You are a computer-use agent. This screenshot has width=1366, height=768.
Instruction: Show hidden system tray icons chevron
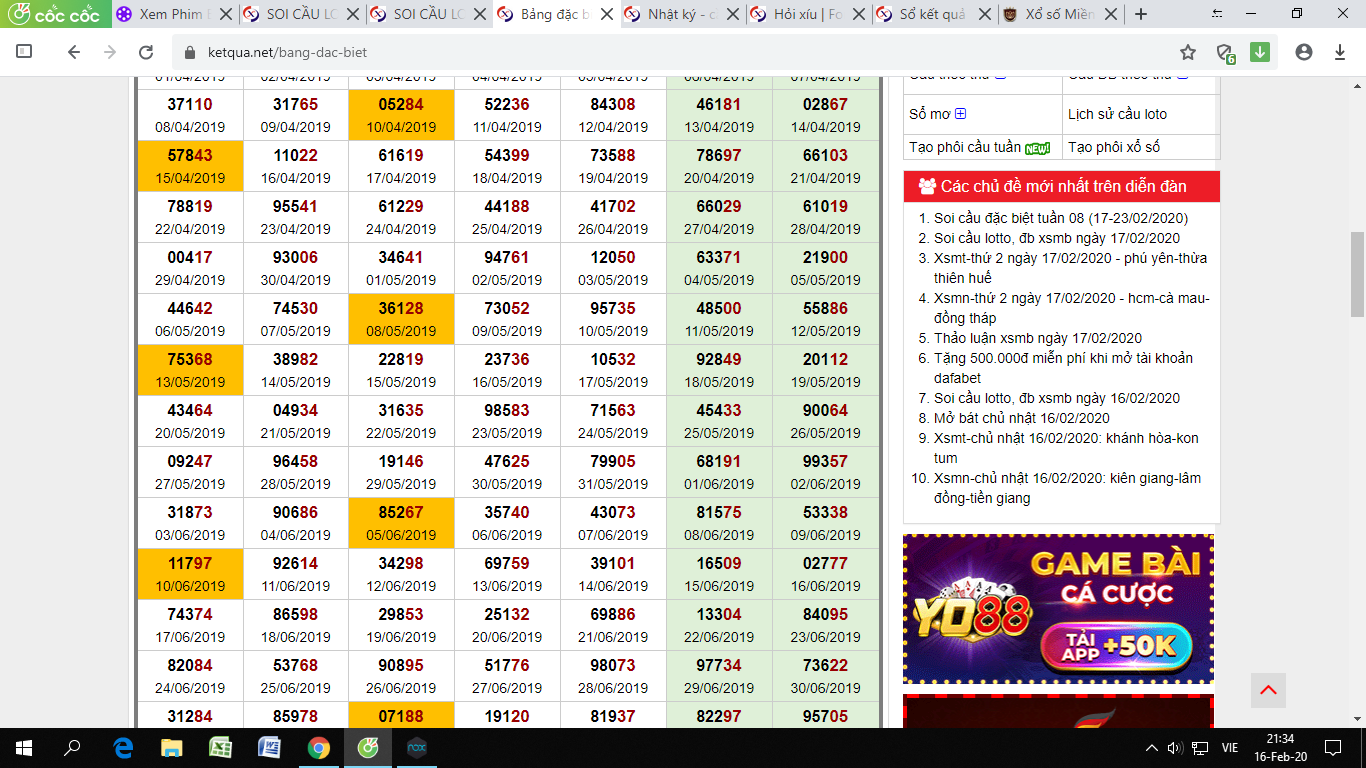coord(1152,747)
